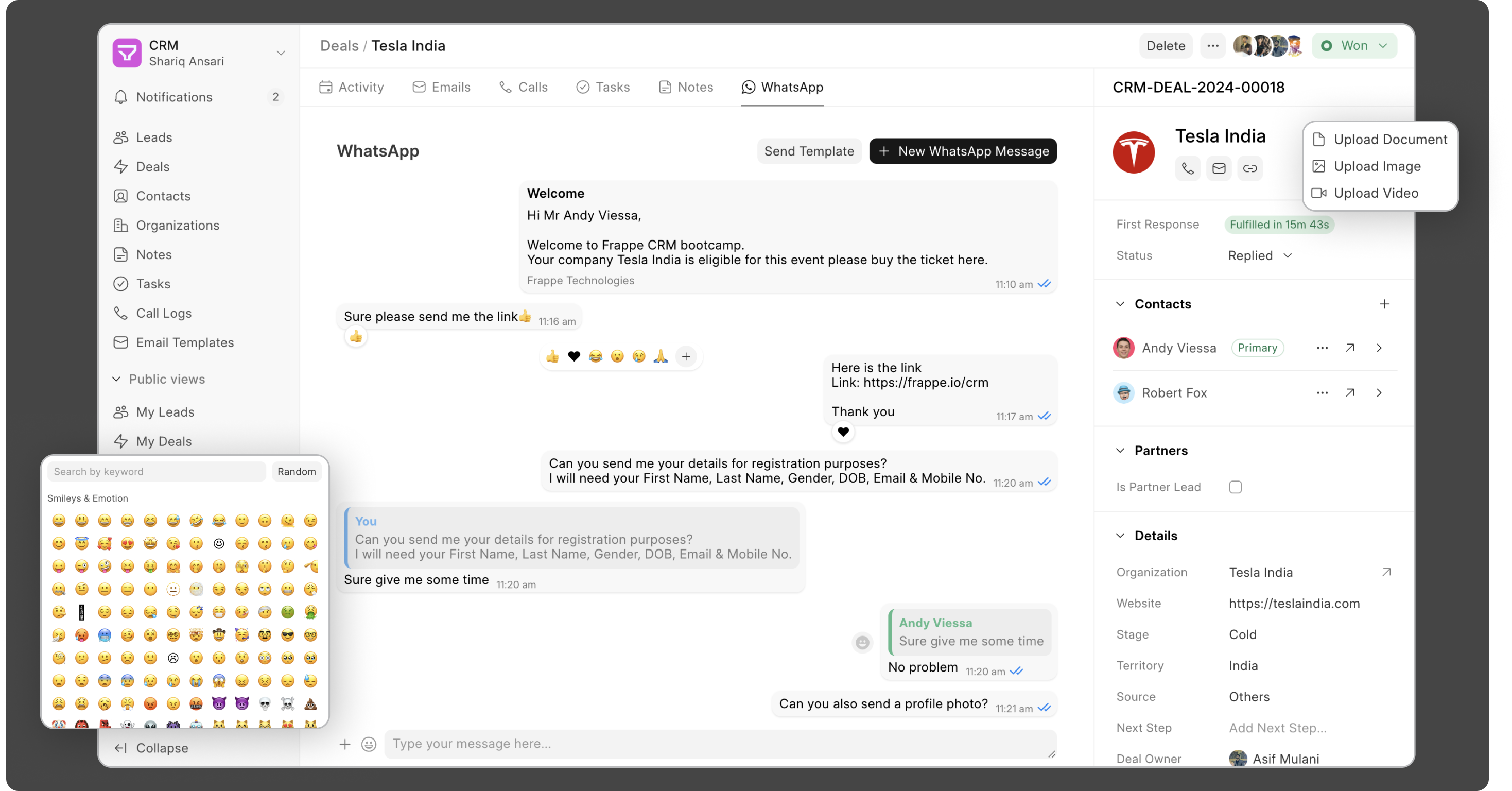
Task: Open Robert Fox's more options menu
Action: coord(1322,392)
